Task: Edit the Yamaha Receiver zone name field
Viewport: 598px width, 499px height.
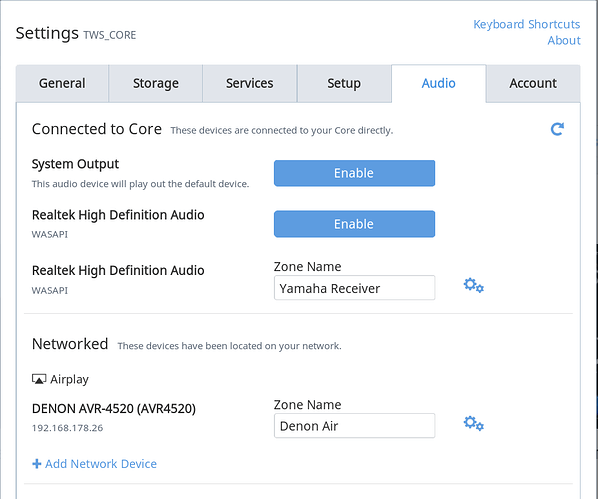Action: pos(354,288)
